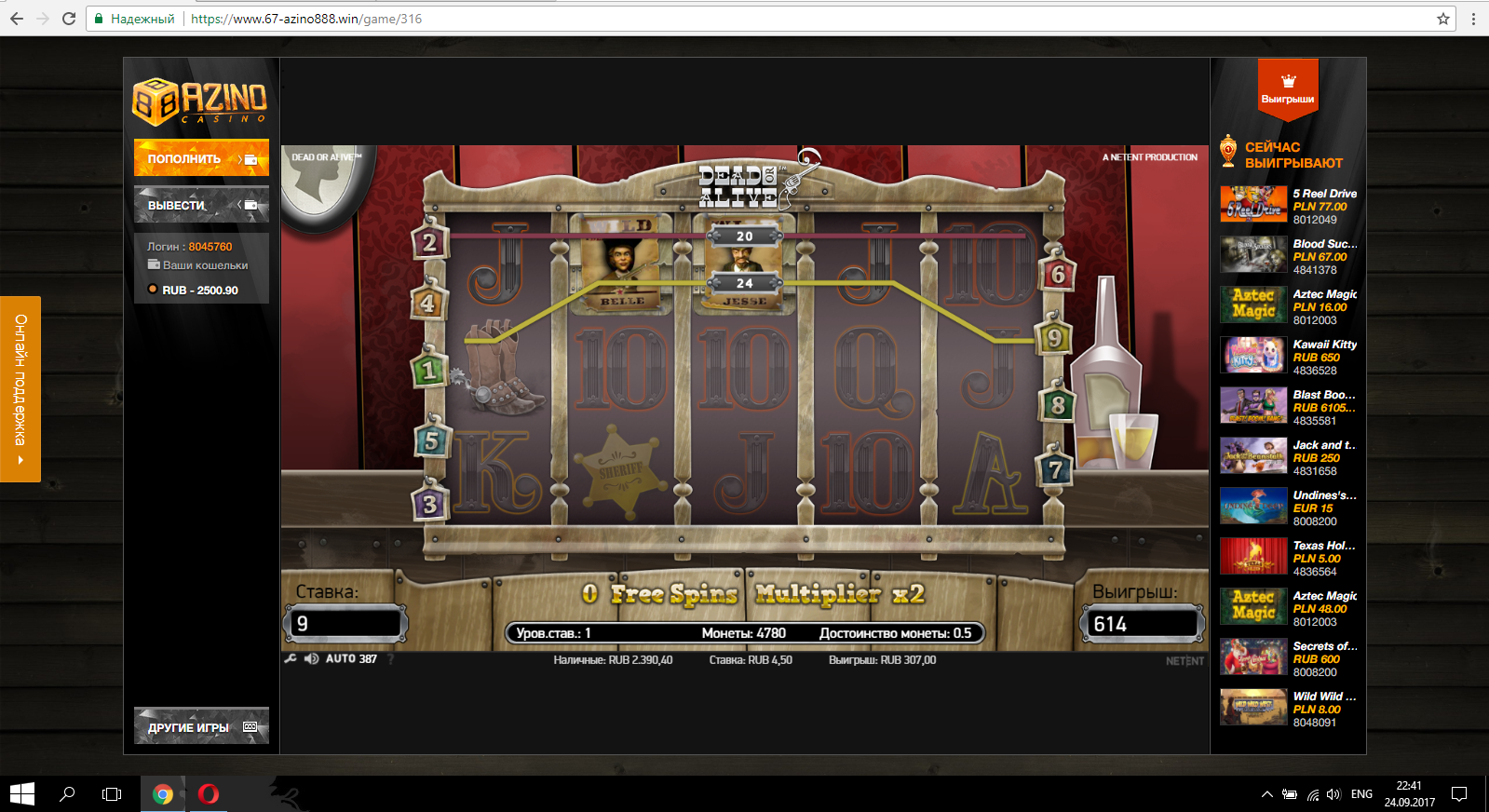Select payline number 4 marker
The width and height of the screenshot is (1489, 812).
click(x=426, y=303)
